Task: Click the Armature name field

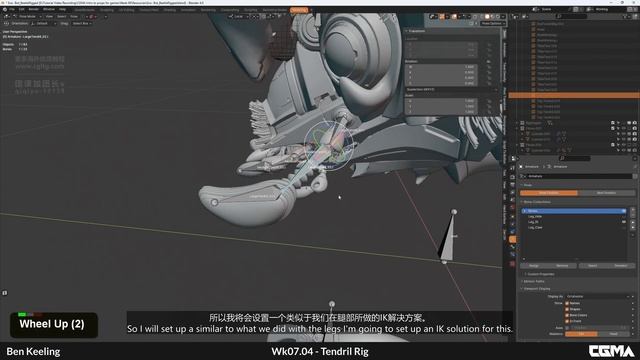Action: [x=579, y=176]
